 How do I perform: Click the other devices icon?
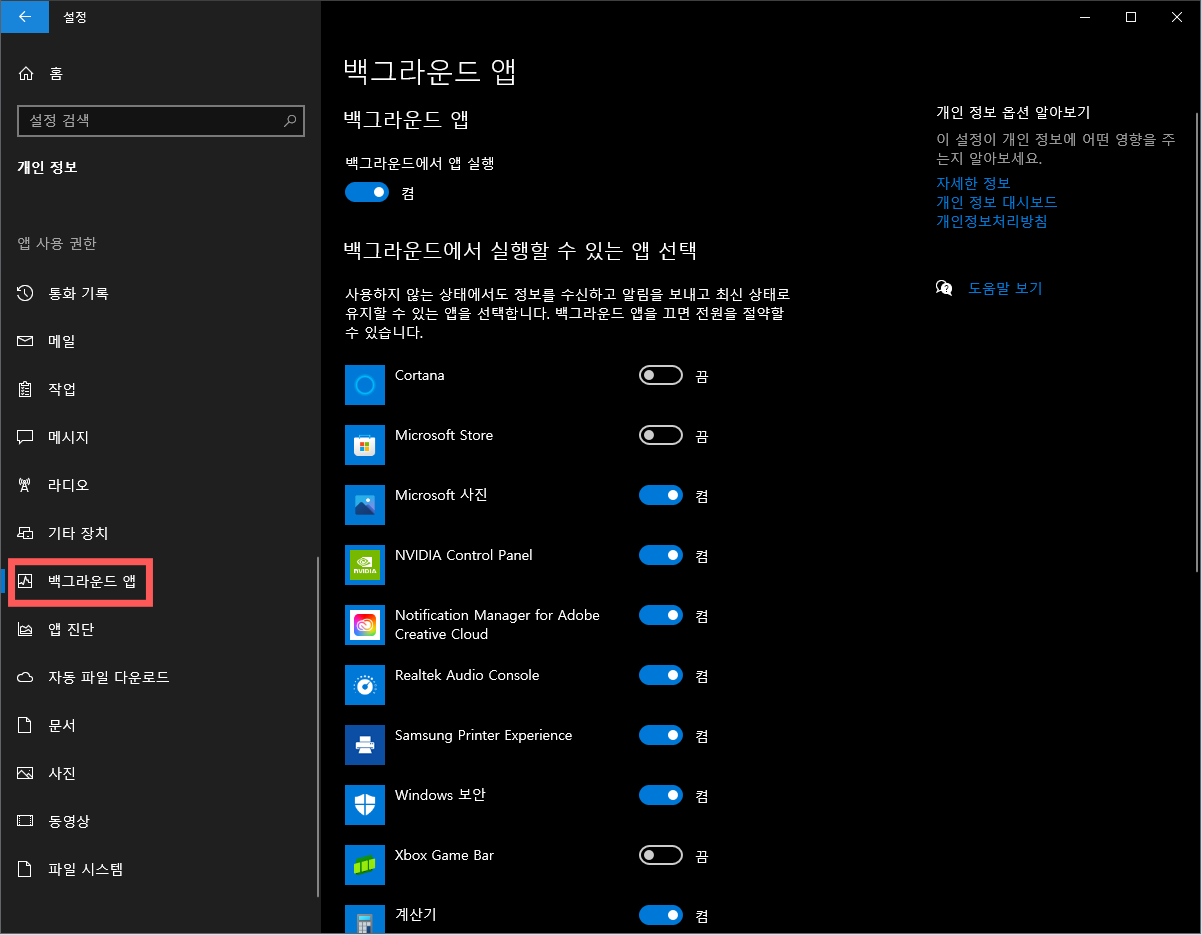coord(26,533)
